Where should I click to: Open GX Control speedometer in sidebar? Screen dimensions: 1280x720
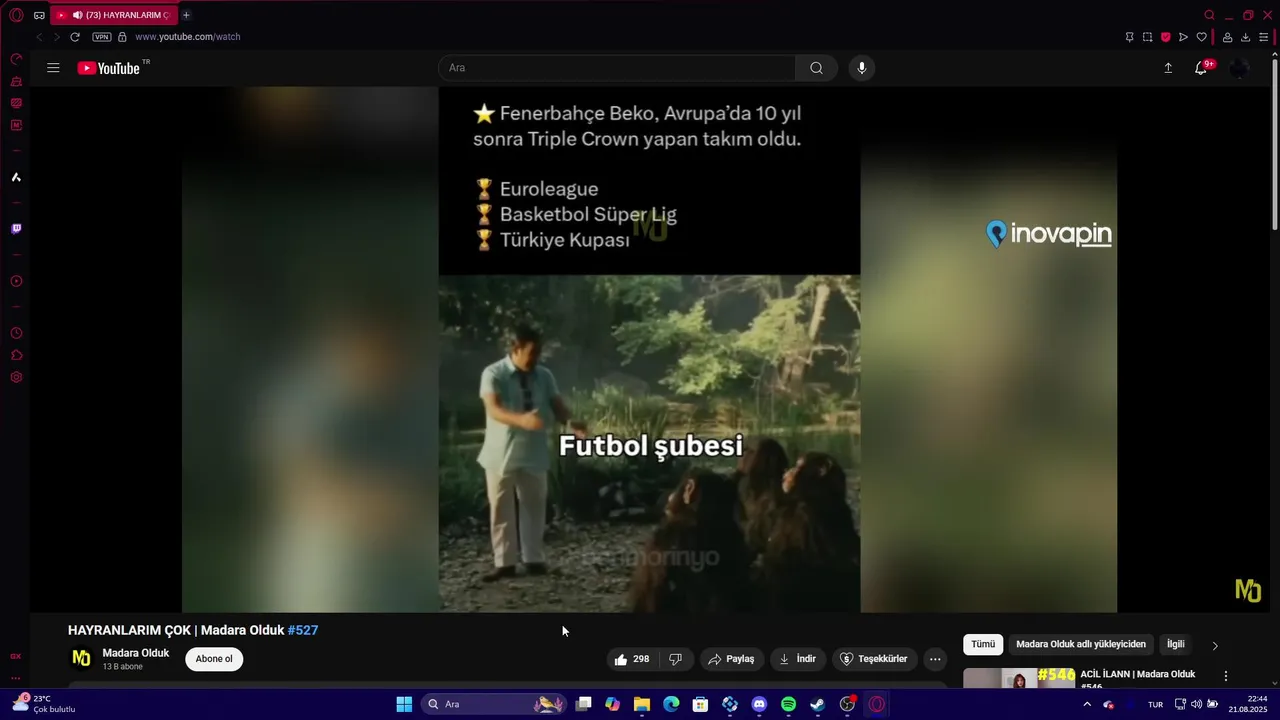coord(16,59)
